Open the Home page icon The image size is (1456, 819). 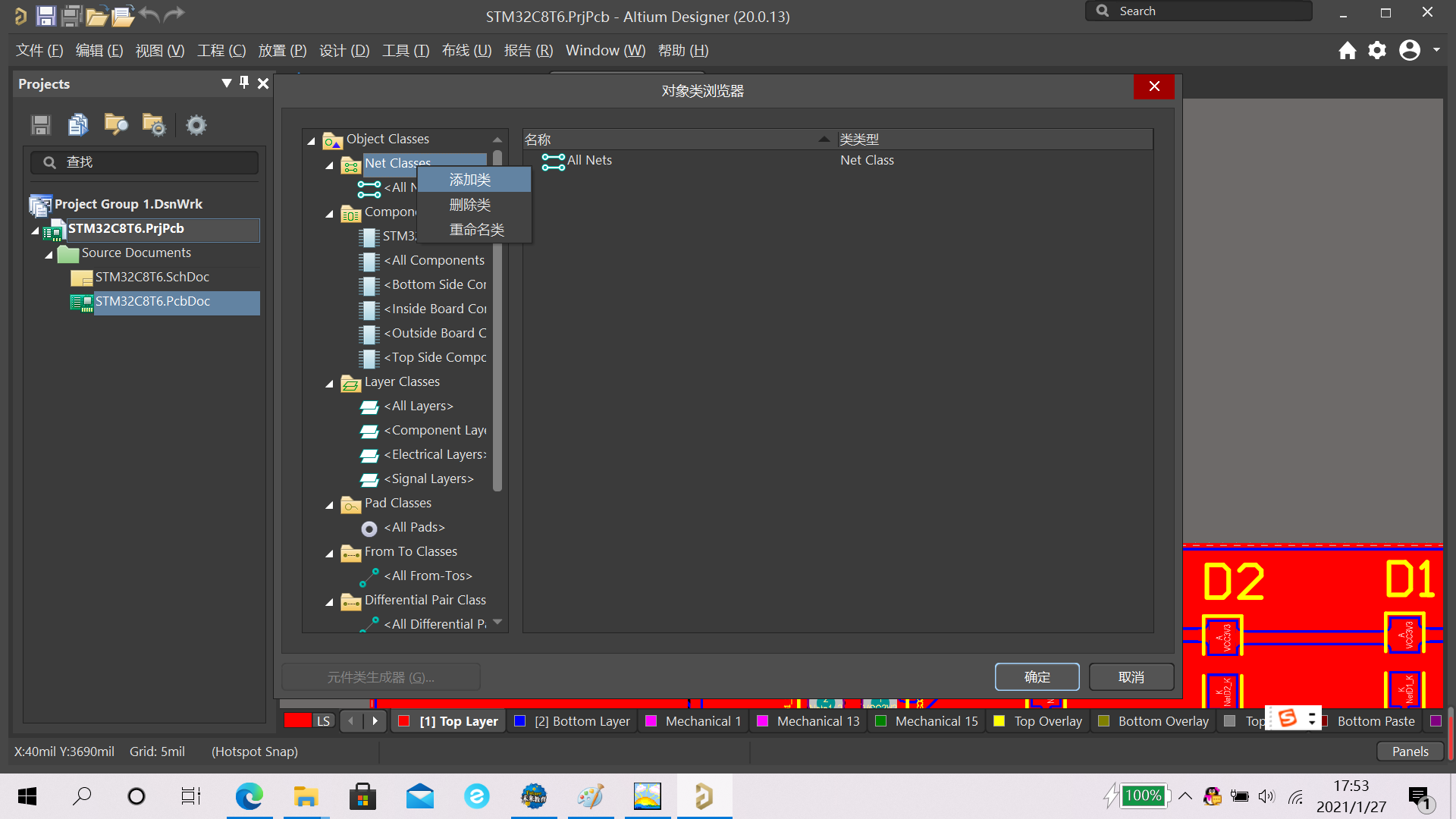coord(1347,51)
